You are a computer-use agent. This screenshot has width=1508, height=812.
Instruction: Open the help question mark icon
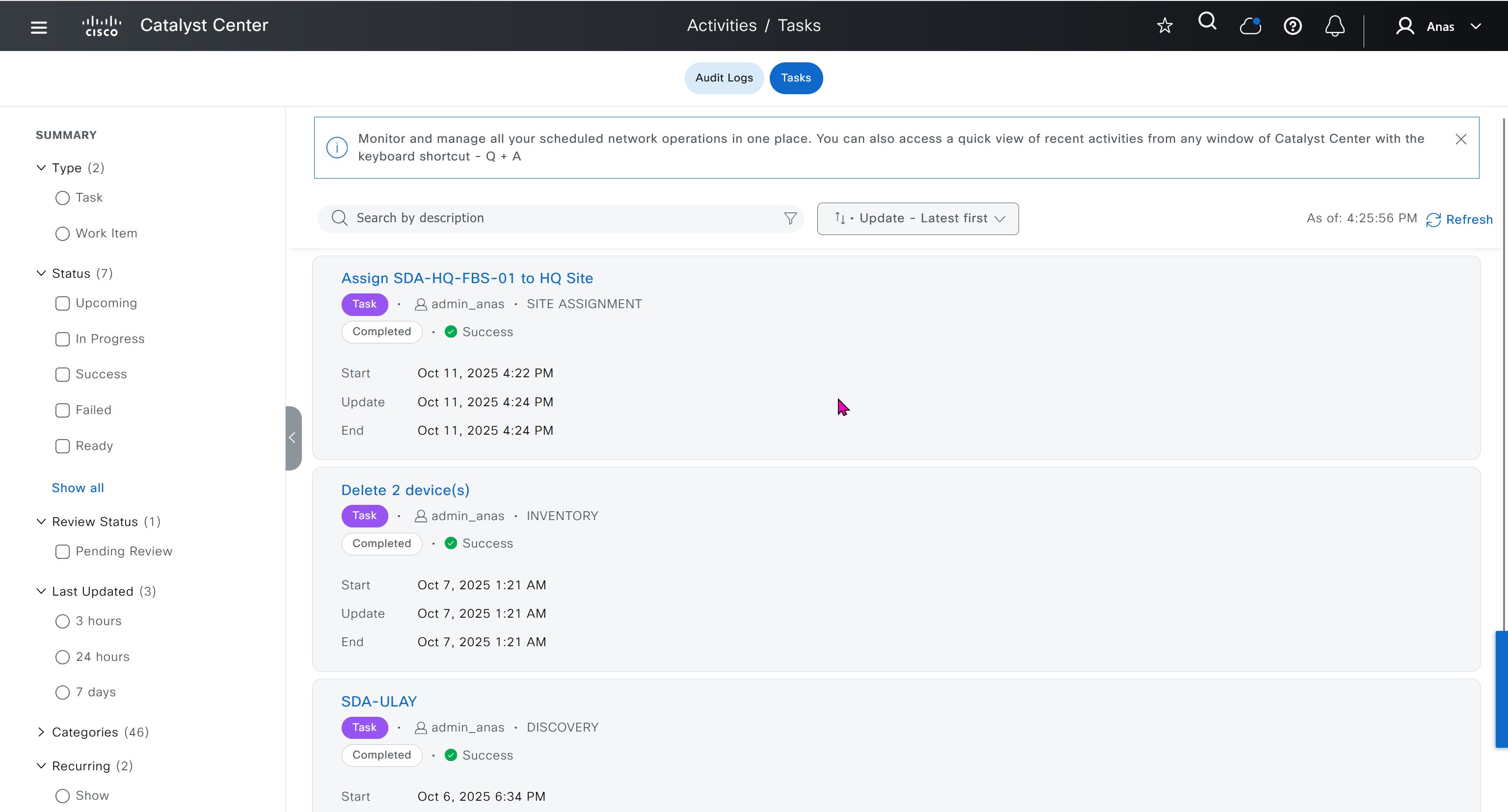point(1292,26)
